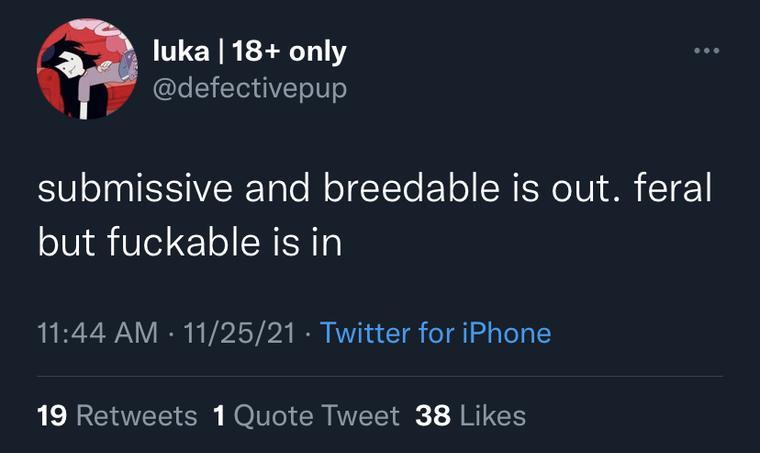Click the words "Quote Tweet" label
Viewport: 760px width, 453px height.
(317, 415)
